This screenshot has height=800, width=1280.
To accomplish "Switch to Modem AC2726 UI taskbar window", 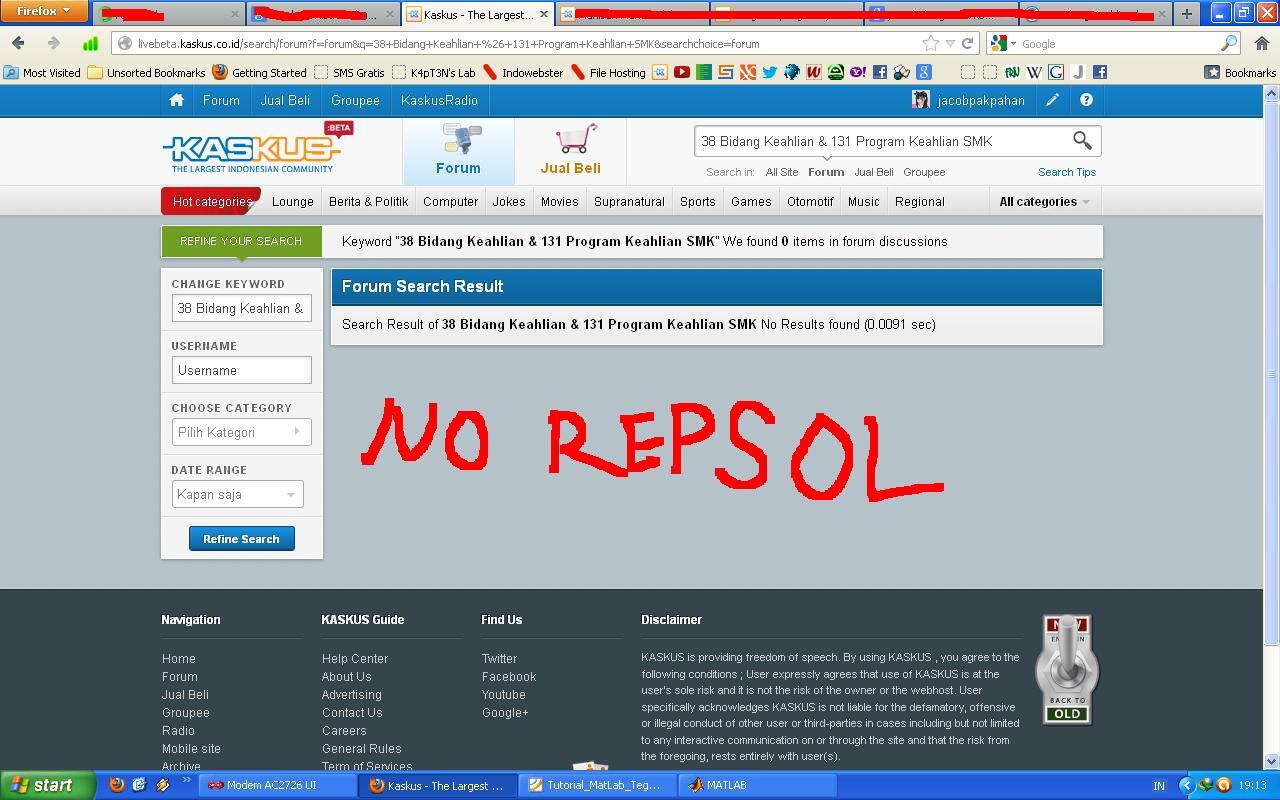I will (x=278, y=785).
